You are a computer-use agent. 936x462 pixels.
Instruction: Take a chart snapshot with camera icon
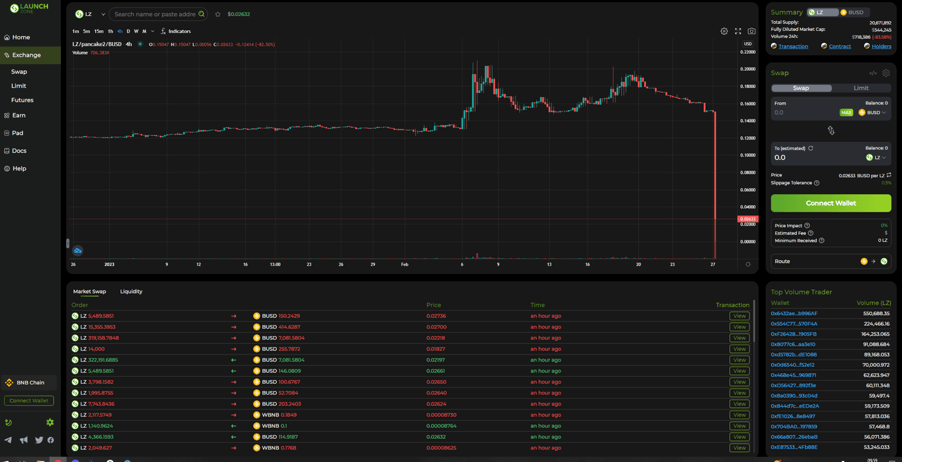click(x=752, y=31)
